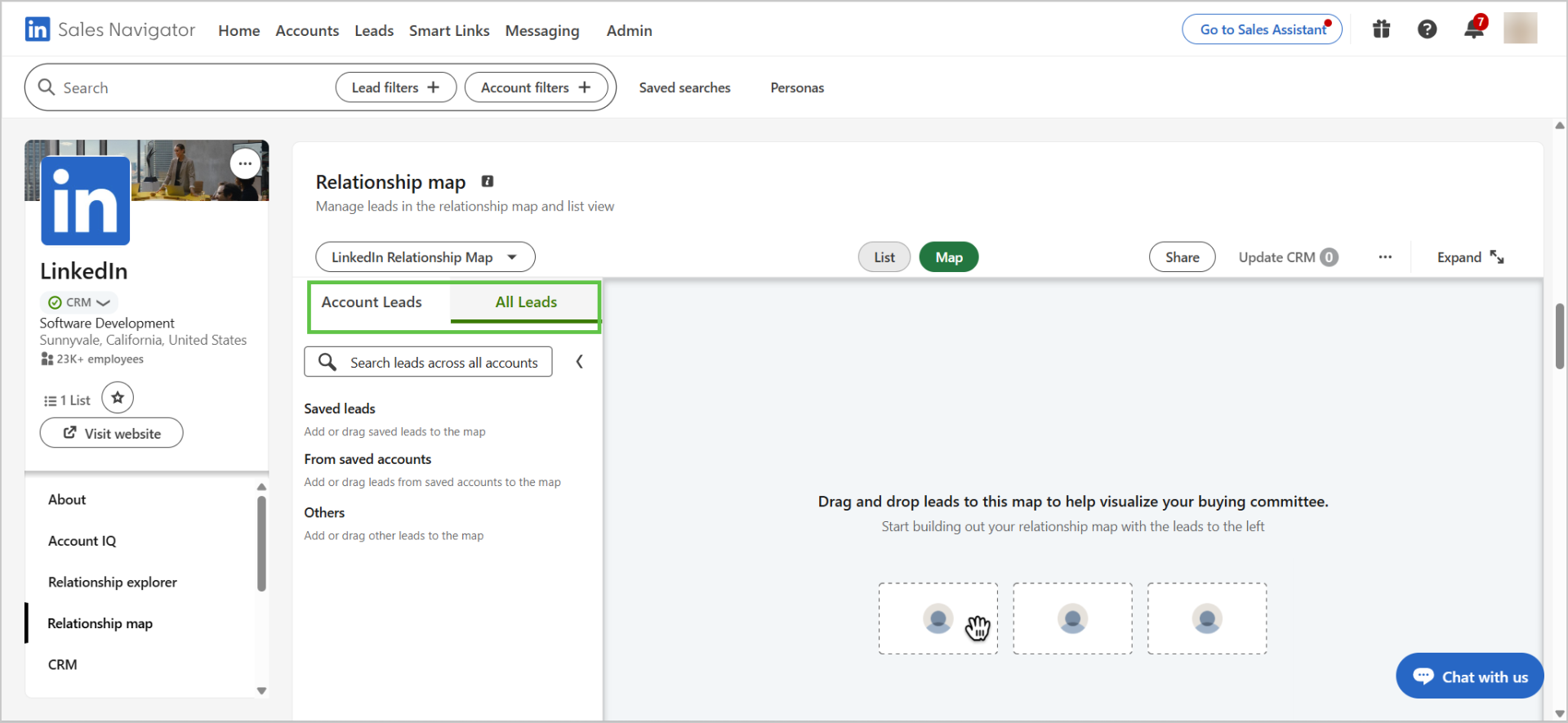Open the help question mark icon
Image resolution: width=1568 pixels, height=723 pixels.
pos(1427,29)
